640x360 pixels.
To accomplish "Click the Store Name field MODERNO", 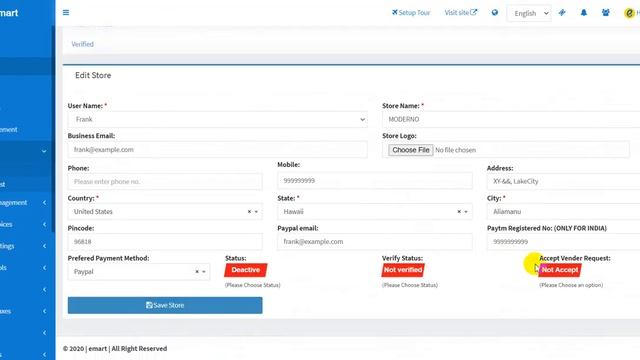I will (511, 120).
